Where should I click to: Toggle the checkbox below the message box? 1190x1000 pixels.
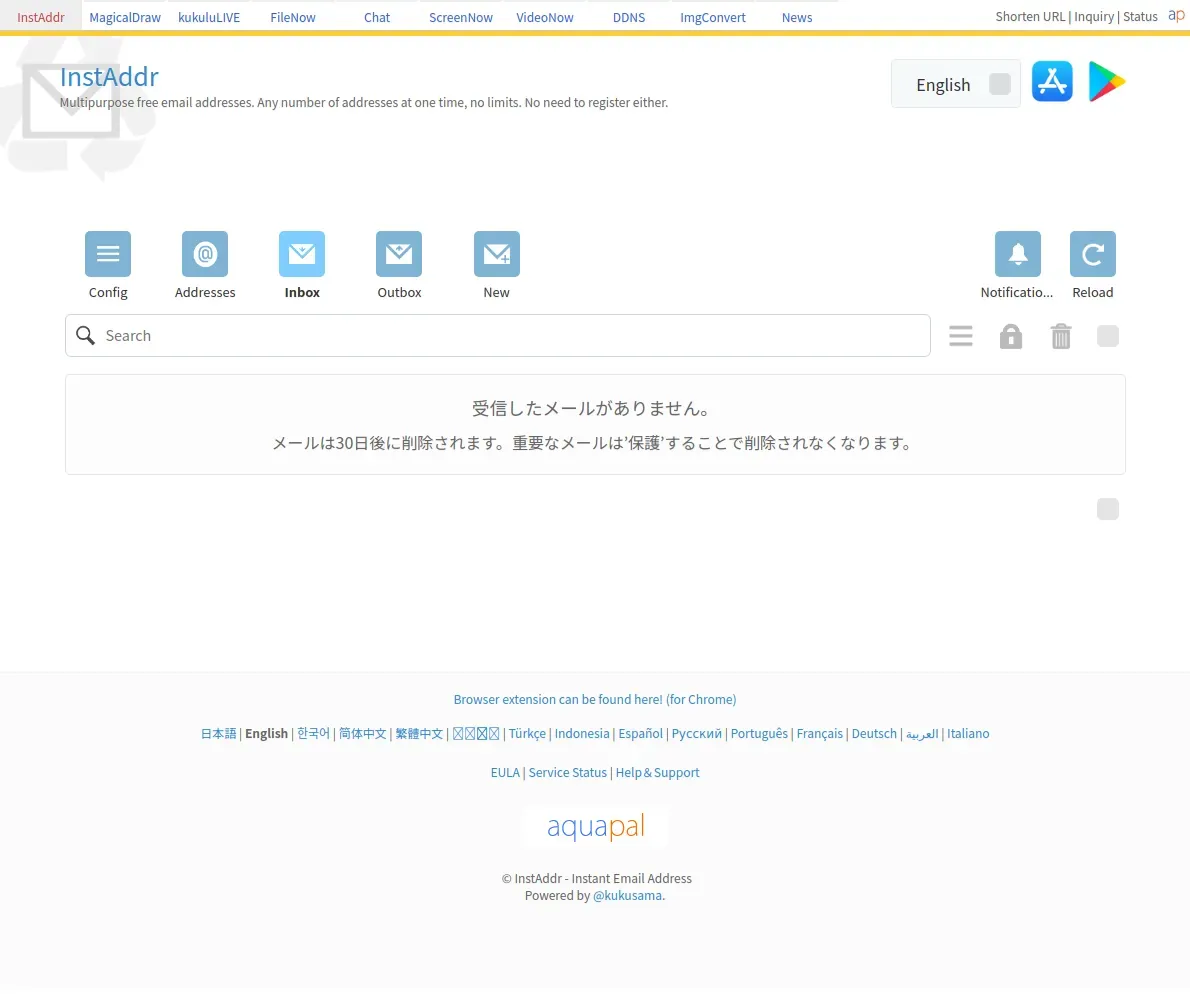(x=1108, y=509)
